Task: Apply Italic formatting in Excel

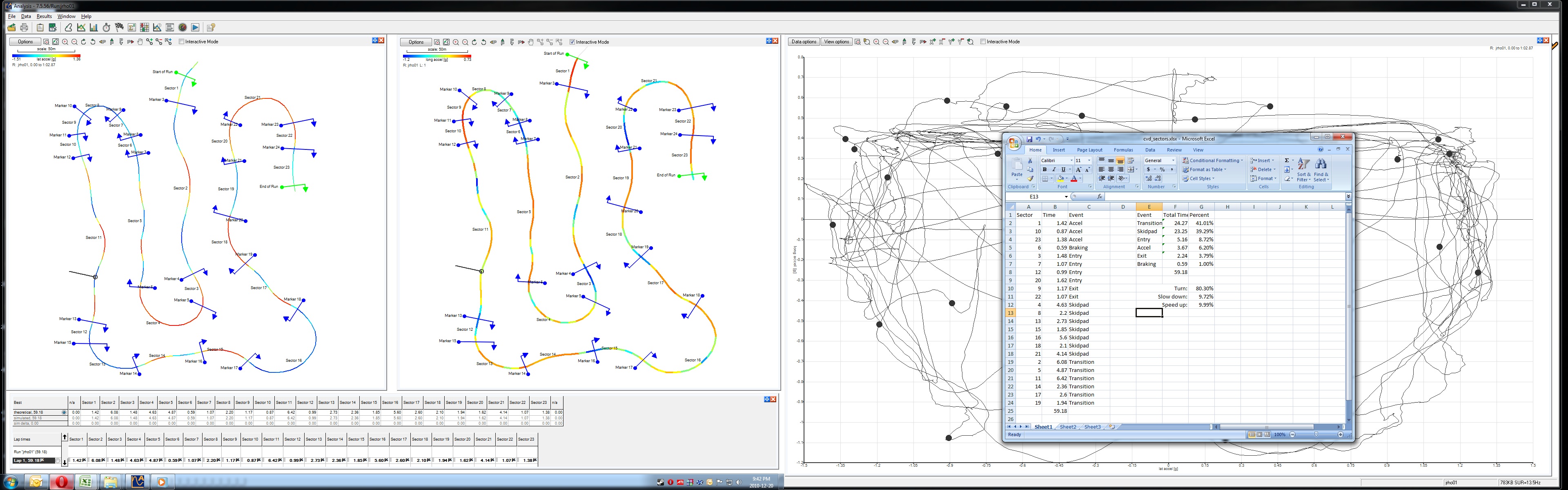Action: coord(1053,170)
